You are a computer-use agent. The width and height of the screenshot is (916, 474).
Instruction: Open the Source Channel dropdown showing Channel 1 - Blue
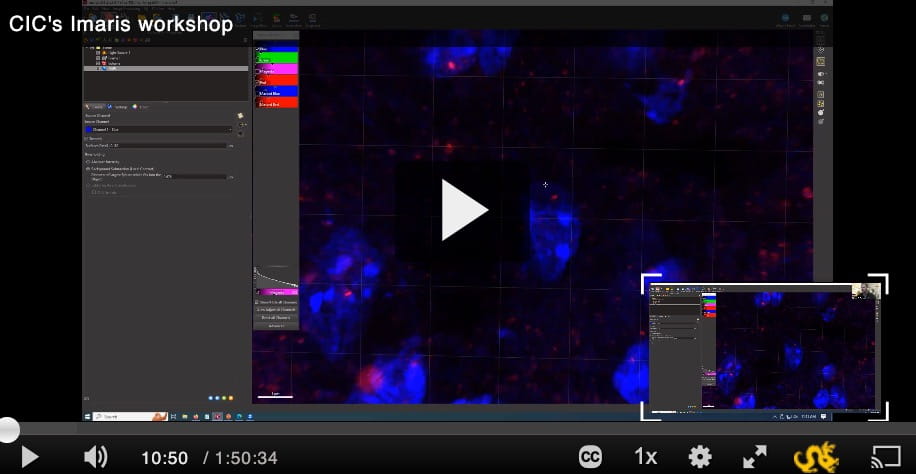point(158,129)
